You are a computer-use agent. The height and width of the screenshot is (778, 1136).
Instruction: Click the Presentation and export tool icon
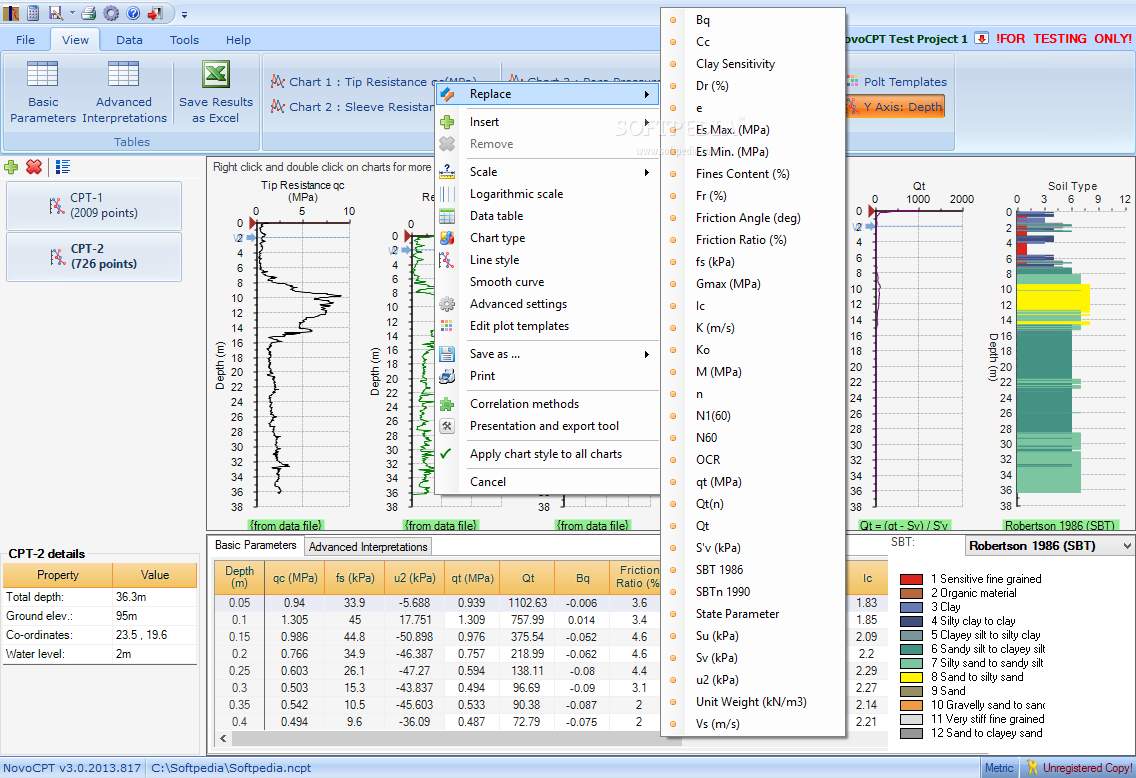(447, 426)
